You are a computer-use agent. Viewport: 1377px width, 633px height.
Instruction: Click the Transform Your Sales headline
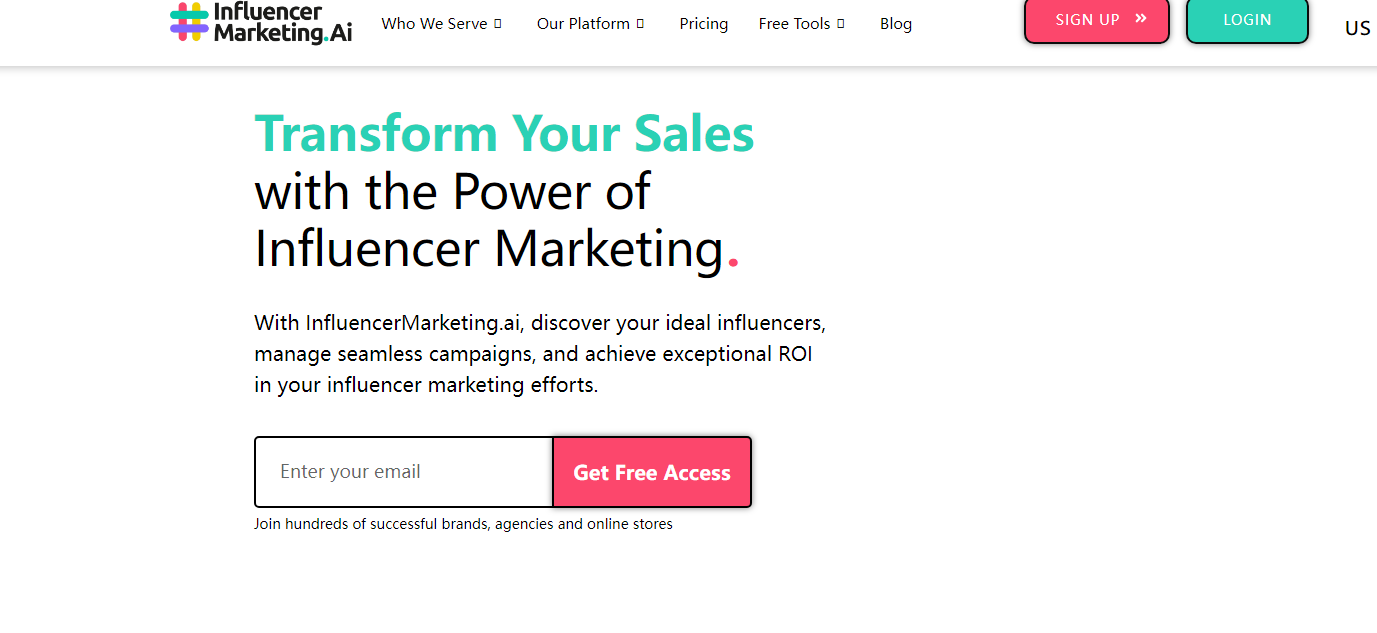pos(505,133)
